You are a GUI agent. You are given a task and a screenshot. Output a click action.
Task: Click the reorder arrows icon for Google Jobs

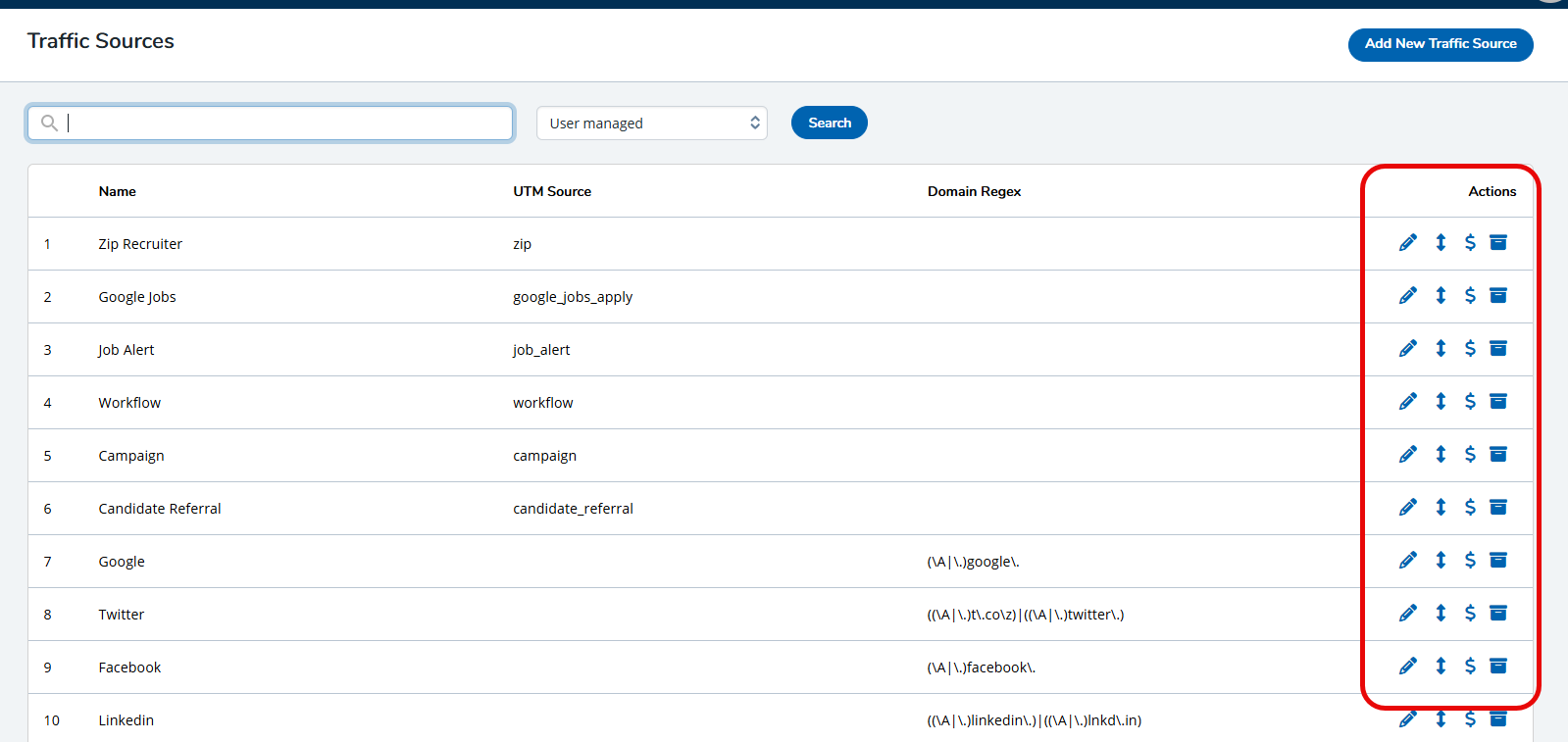pyautogui.click(x=1441, y=295)
